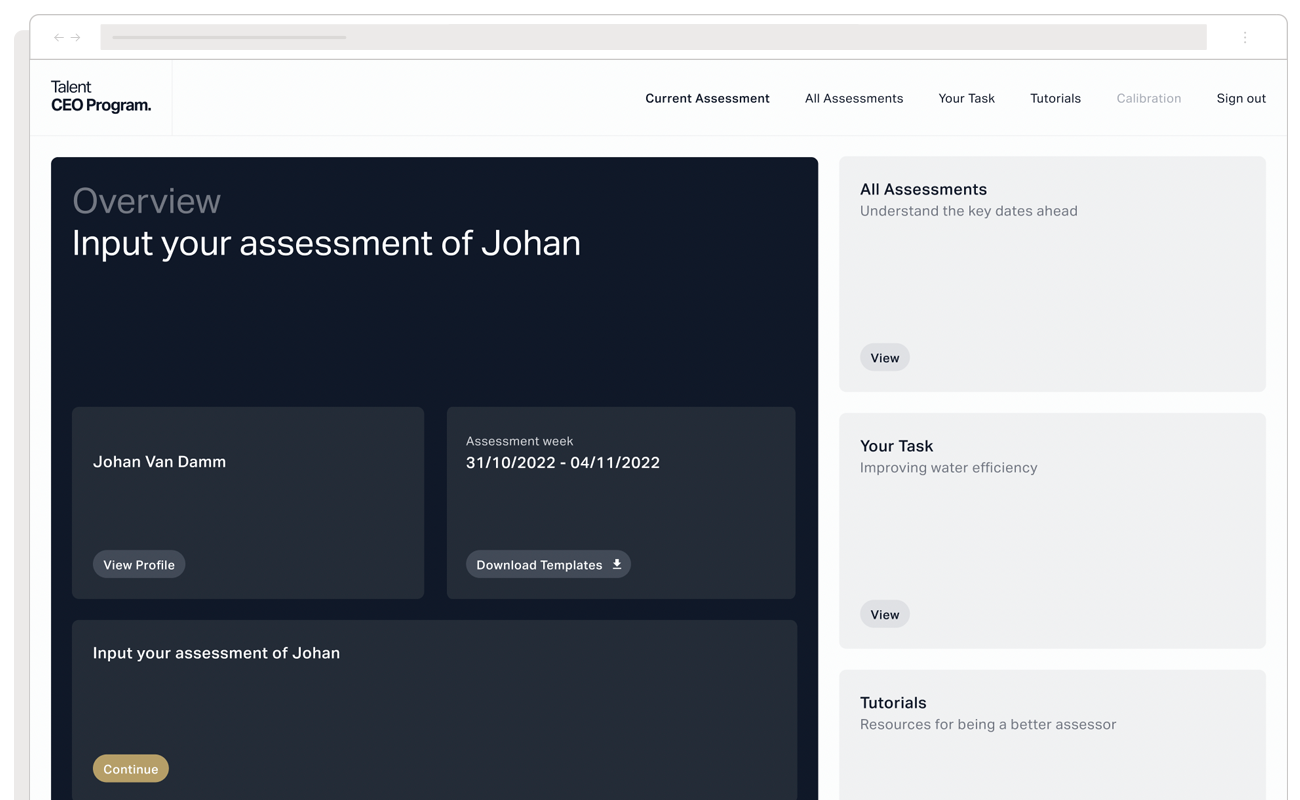Click the browser back arrow
Viewport: 1300px width, 800px height.
[x=59, y=37]
